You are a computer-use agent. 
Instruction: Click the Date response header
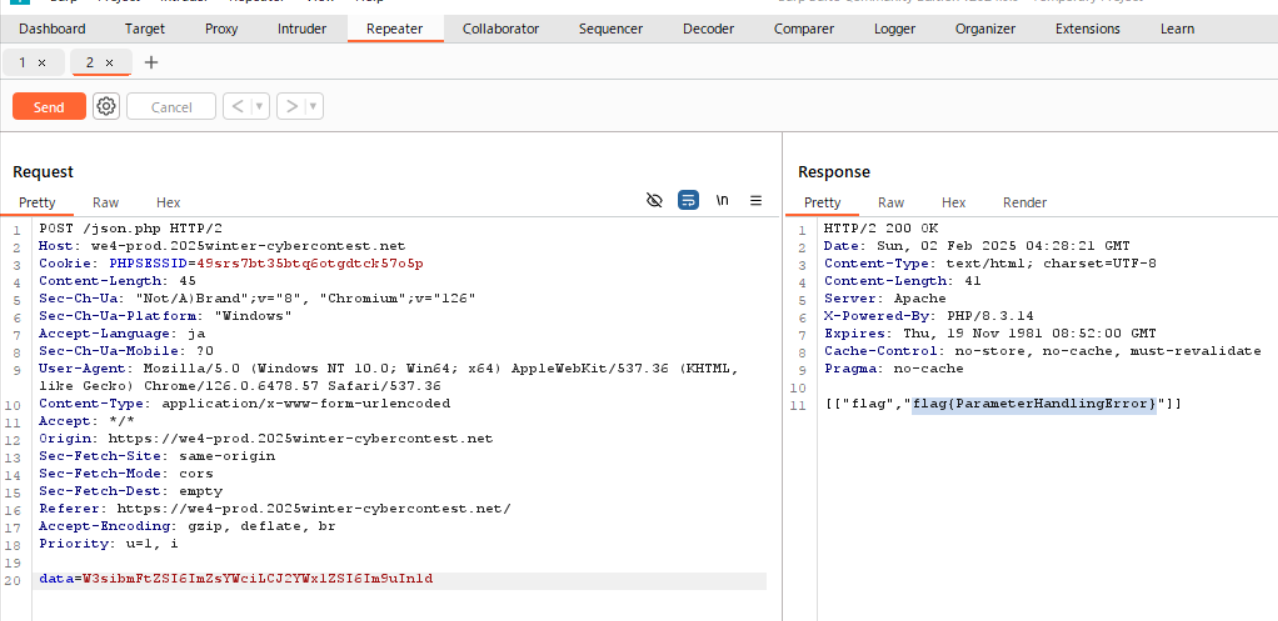pos(977,246)
